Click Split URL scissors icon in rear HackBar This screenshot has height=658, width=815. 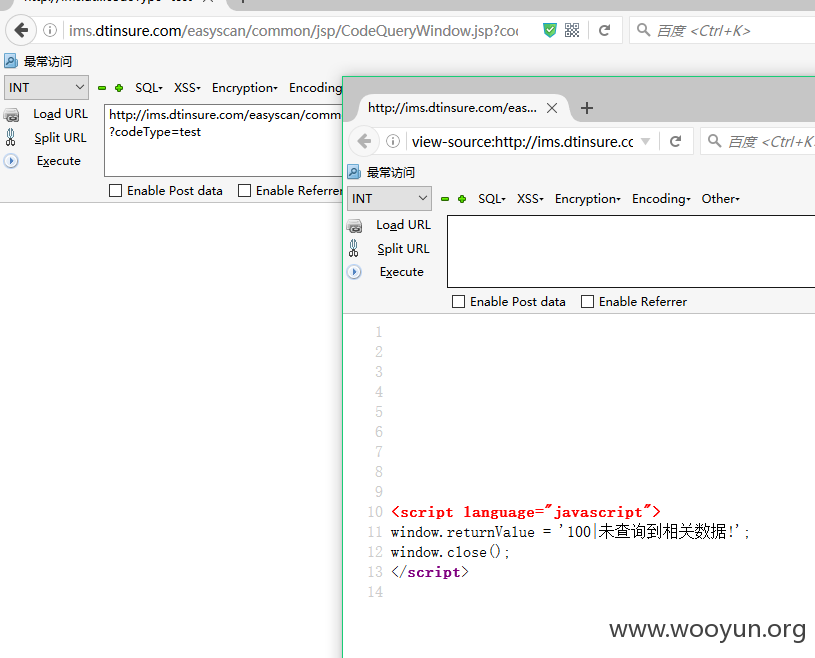coord(10,137)
